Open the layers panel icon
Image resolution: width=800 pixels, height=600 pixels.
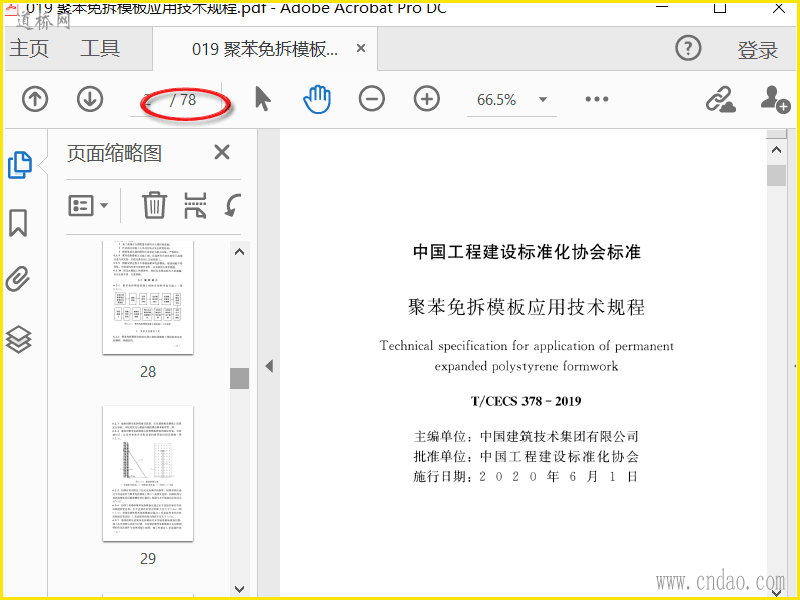point(18,339)
